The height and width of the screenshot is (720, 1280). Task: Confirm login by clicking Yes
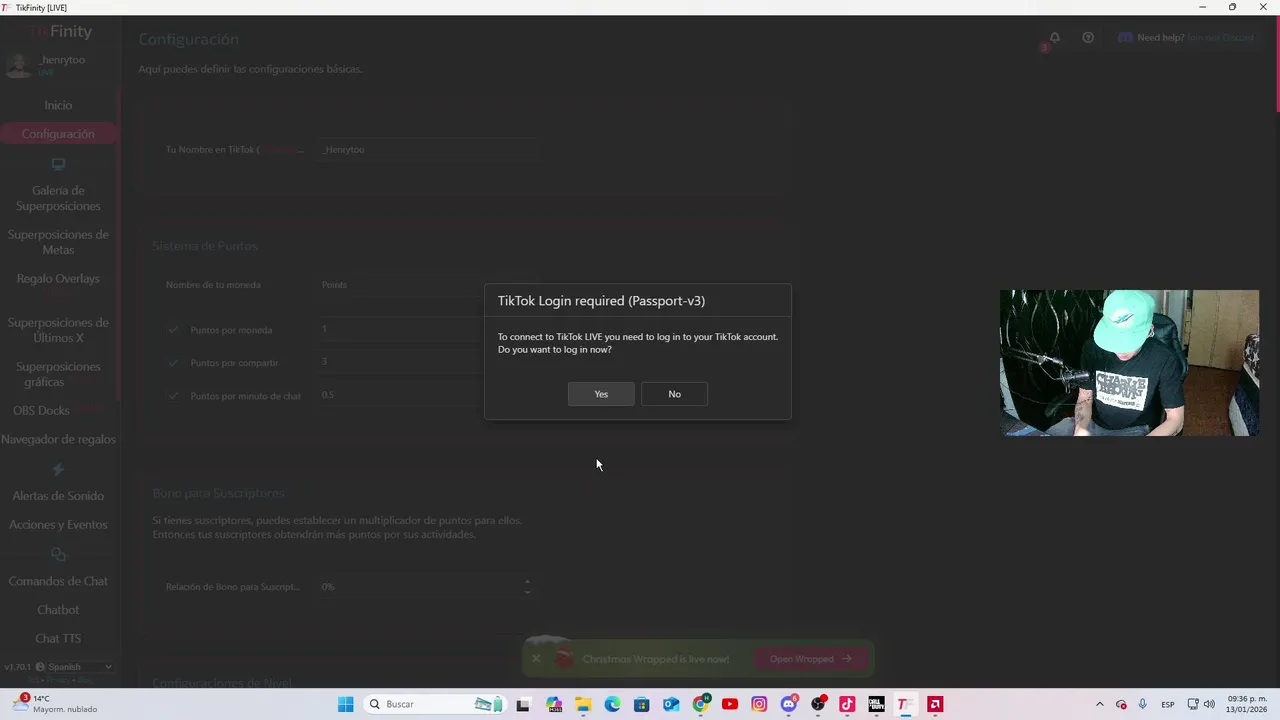[x=601, y=394]
